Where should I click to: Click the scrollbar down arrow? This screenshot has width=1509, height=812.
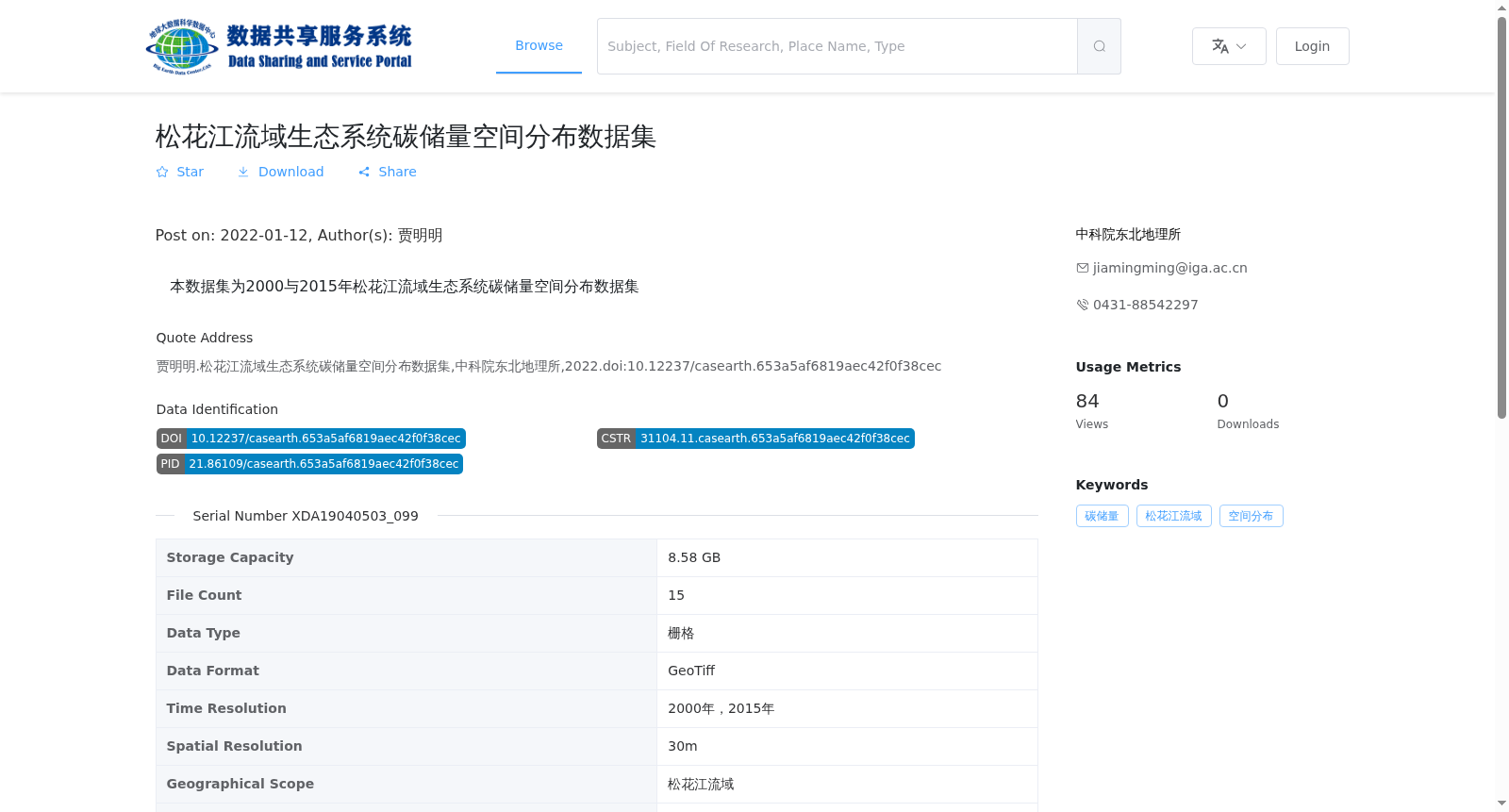coord(1501,804)
